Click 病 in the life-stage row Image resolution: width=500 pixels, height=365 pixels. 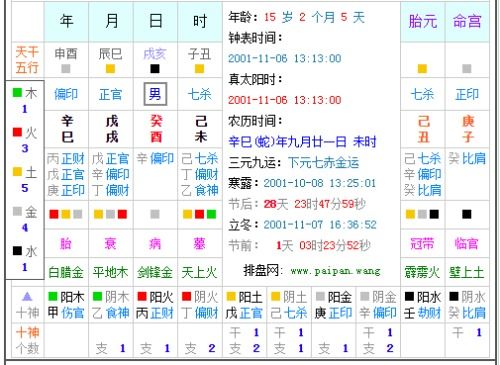(155, 244)
